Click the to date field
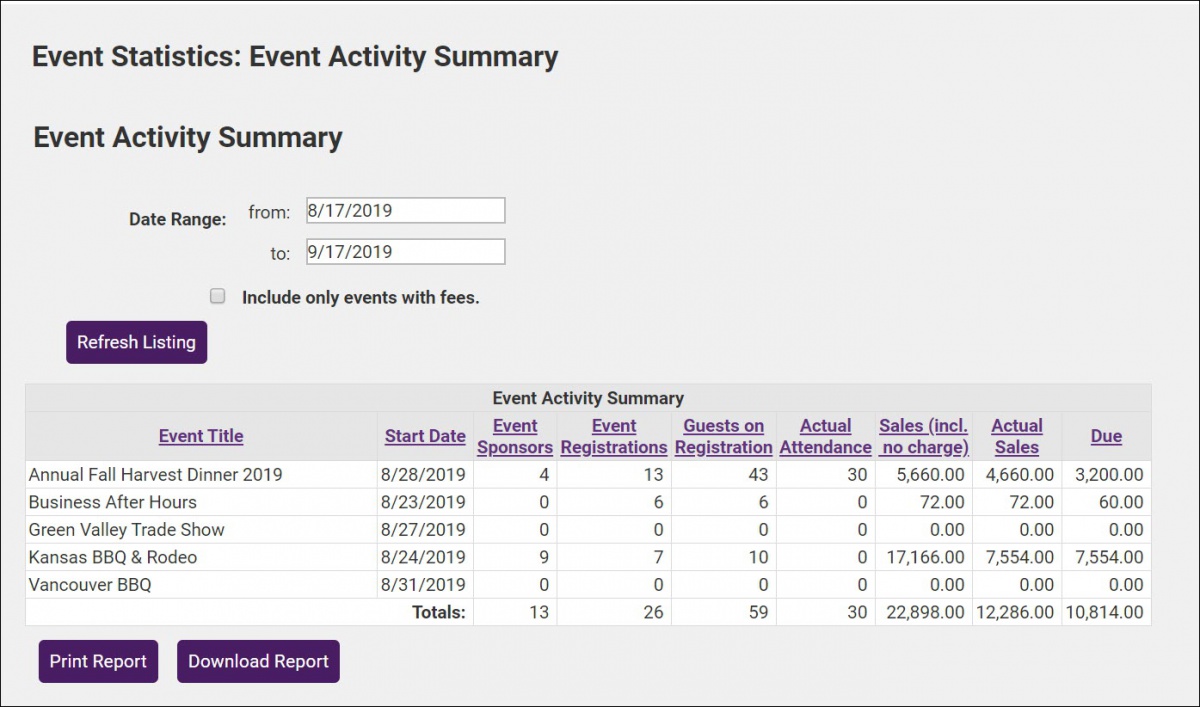Image resolution: width=1200 pixels, height=707 pixels. pos(404,251)
